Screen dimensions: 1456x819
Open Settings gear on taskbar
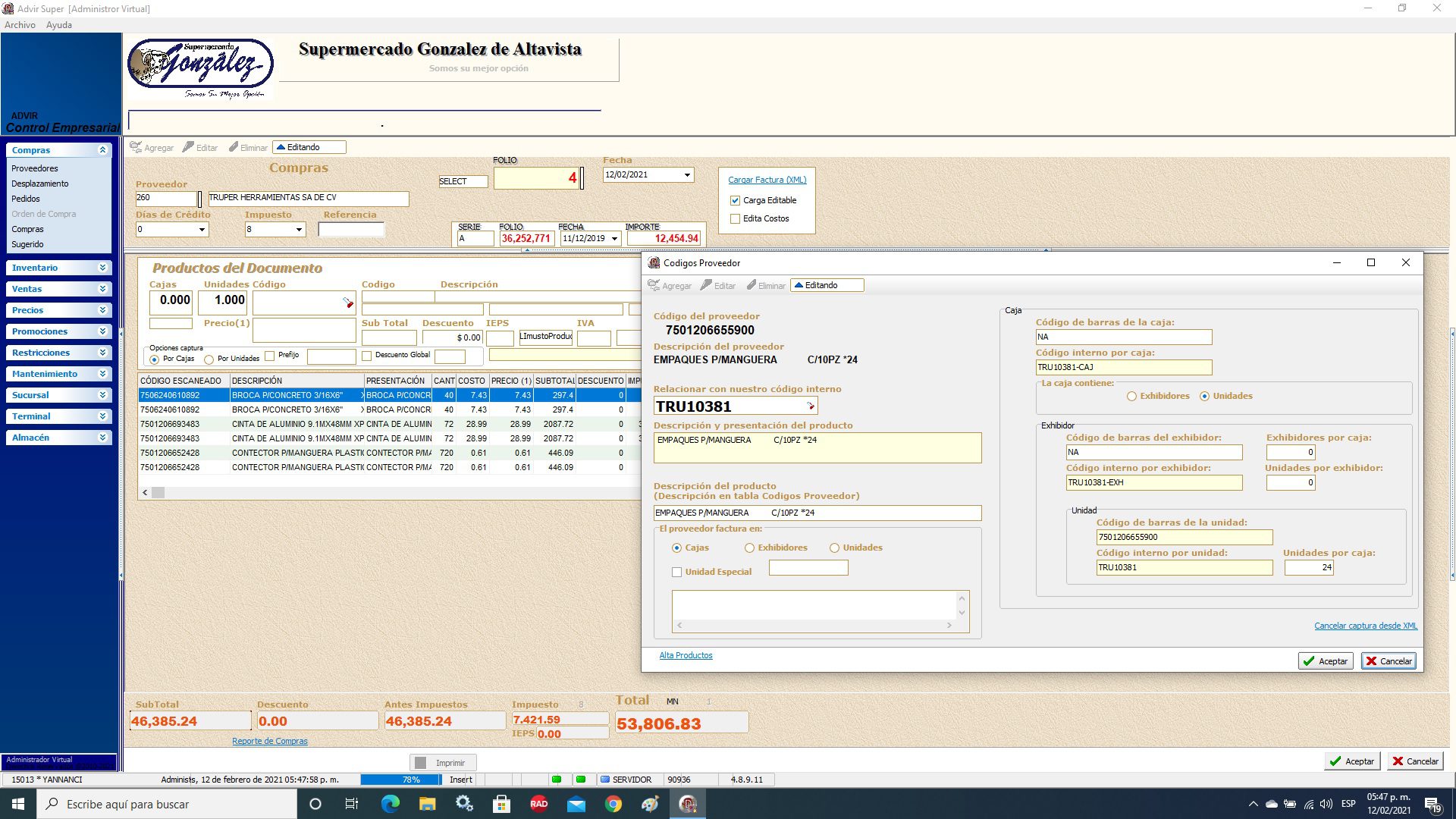point(464,804)
